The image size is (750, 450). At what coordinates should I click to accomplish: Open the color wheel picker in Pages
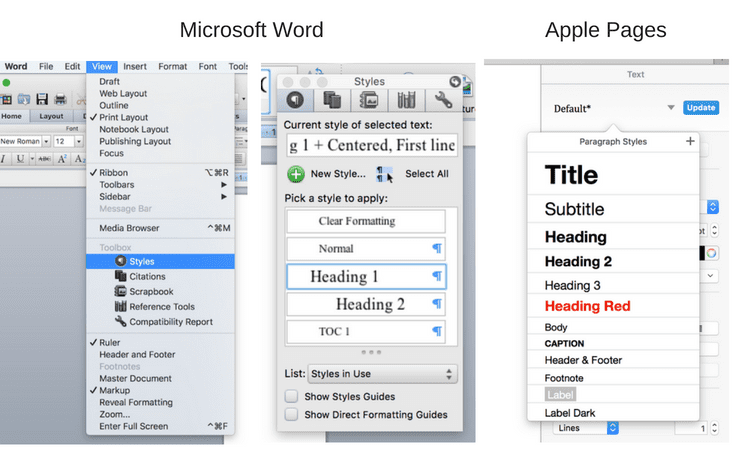(711, 253)
